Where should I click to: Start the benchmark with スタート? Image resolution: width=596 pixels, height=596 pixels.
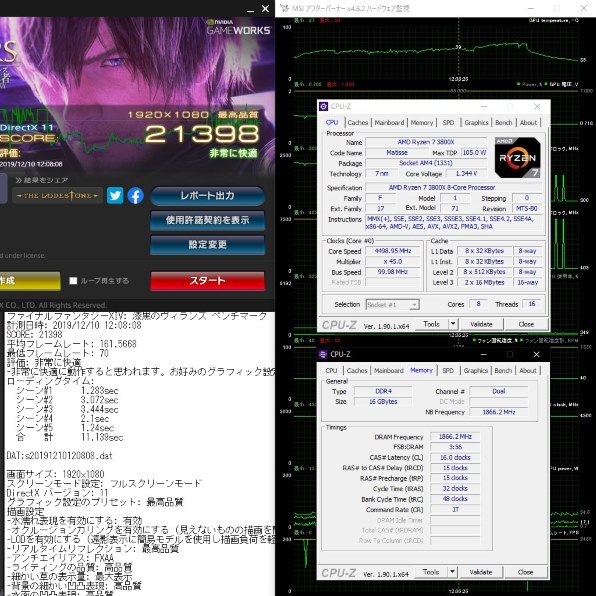coord(208,281)
